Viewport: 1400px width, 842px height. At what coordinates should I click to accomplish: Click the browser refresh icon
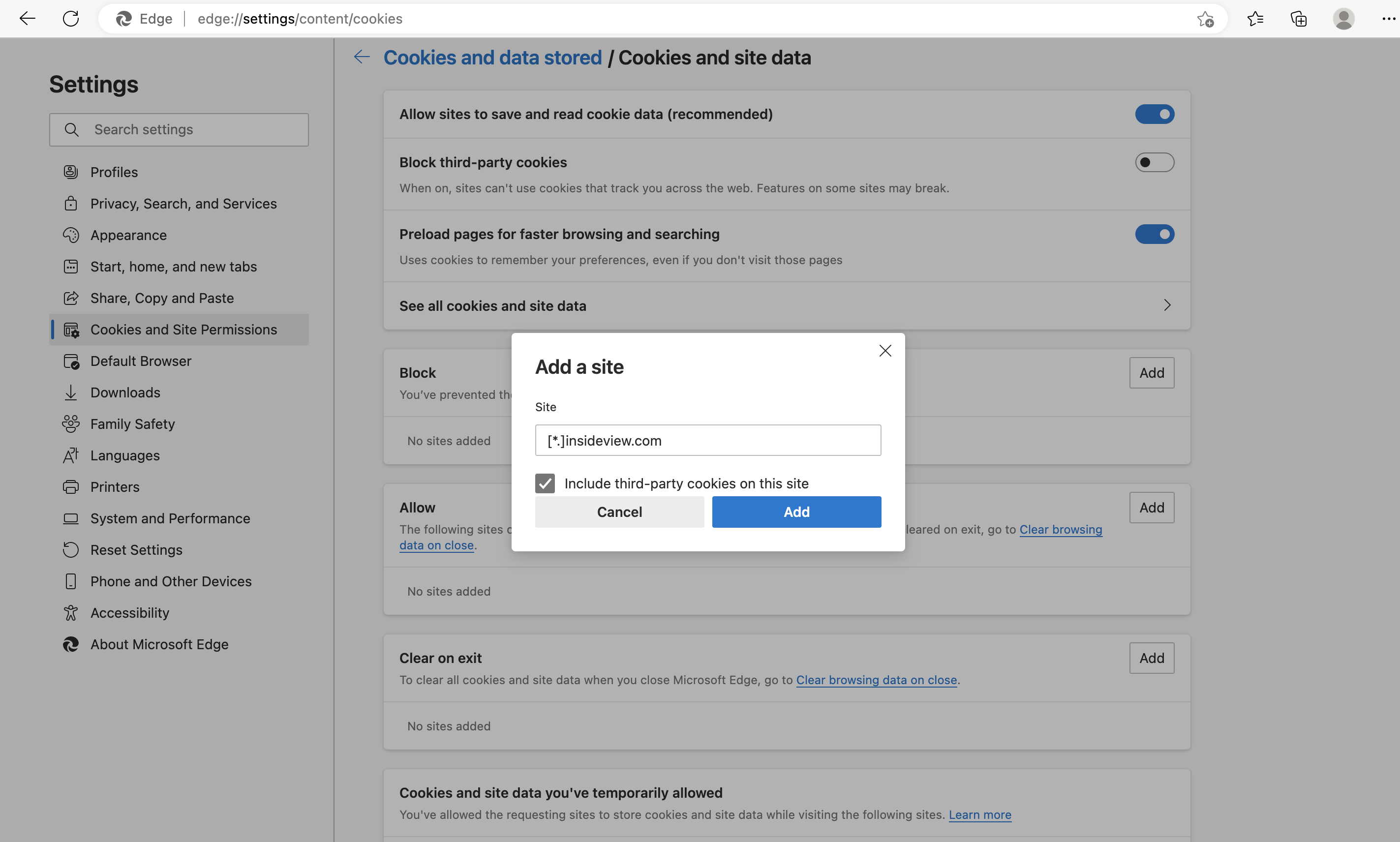pyautogui.click(x=71, y=19)
